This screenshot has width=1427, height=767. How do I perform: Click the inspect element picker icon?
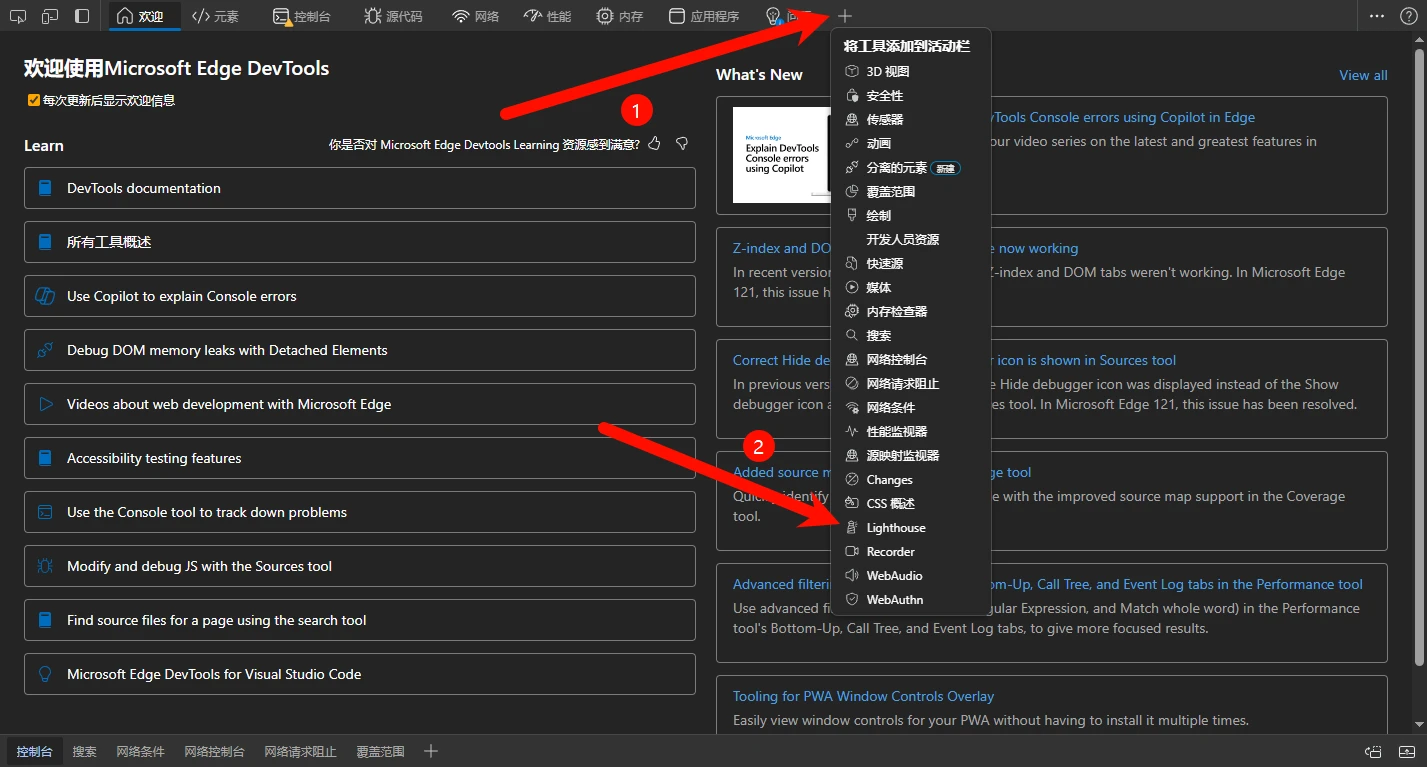pos(17,16)
